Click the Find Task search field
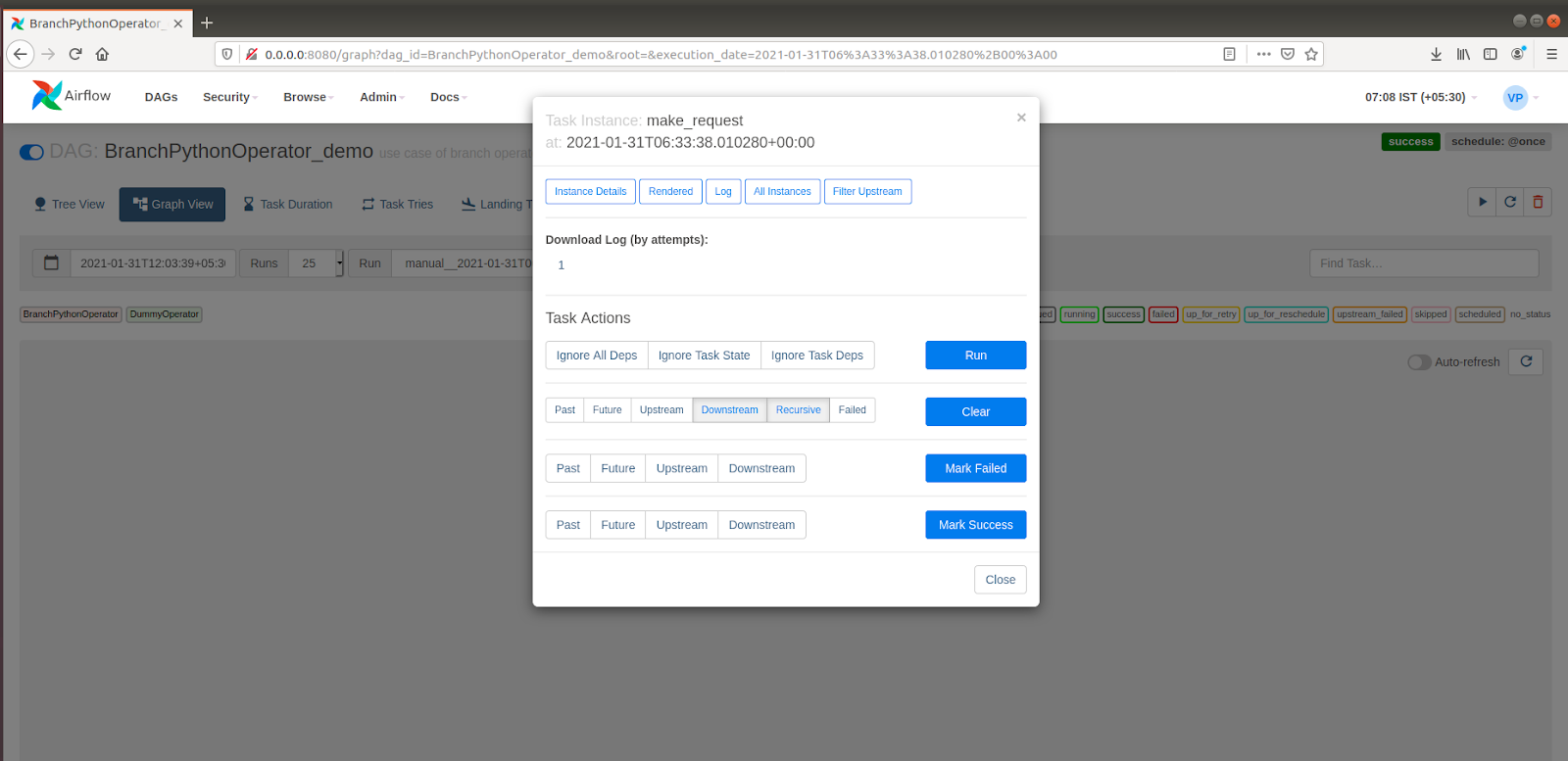This screenshot has height=761, width=1568. tap(1423, 263)
